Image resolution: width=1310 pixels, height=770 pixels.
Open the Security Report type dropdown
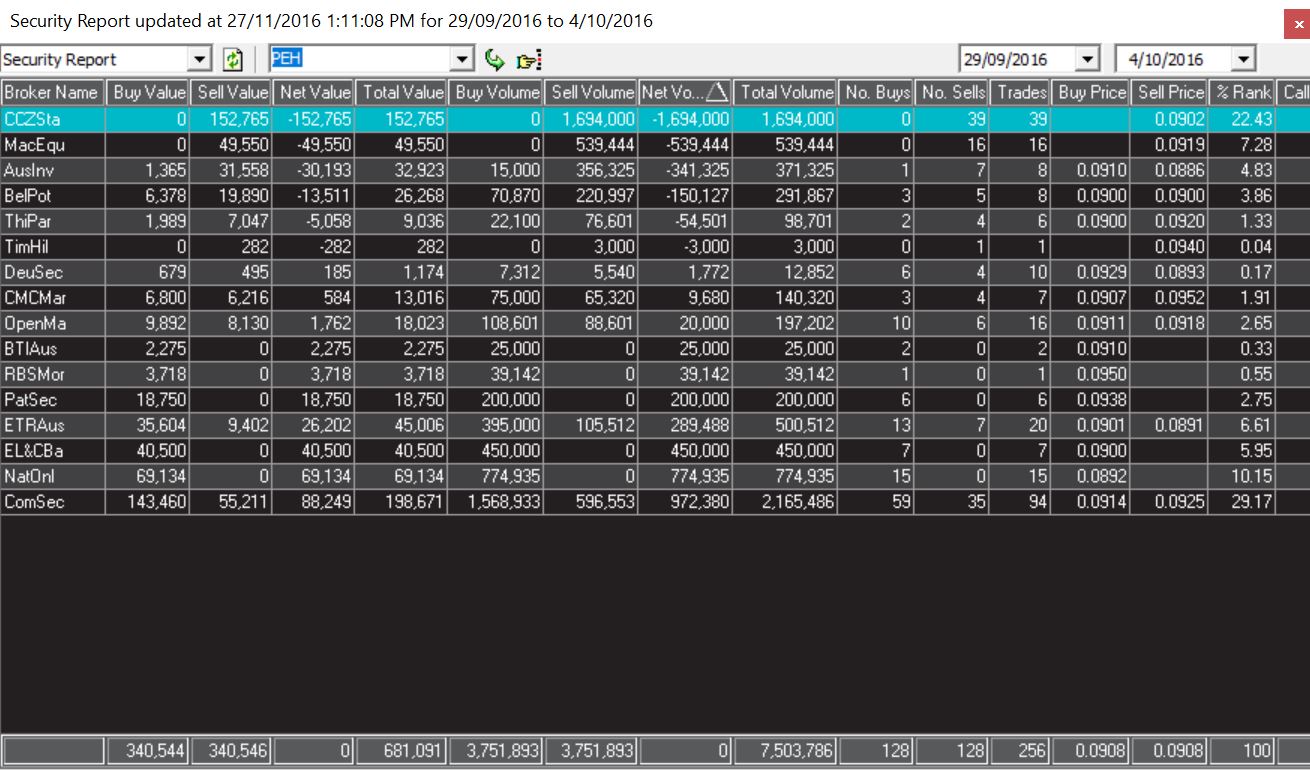click(200, 60)
